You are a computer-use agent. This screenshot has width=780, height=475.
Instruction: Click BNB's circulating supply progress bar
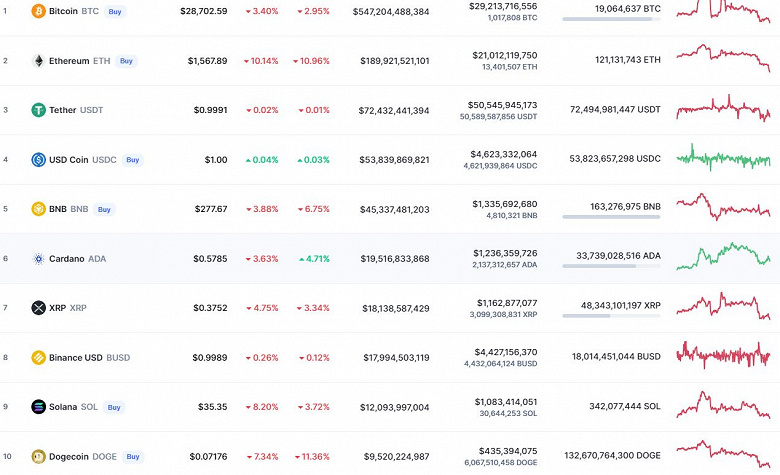point(611,216)
